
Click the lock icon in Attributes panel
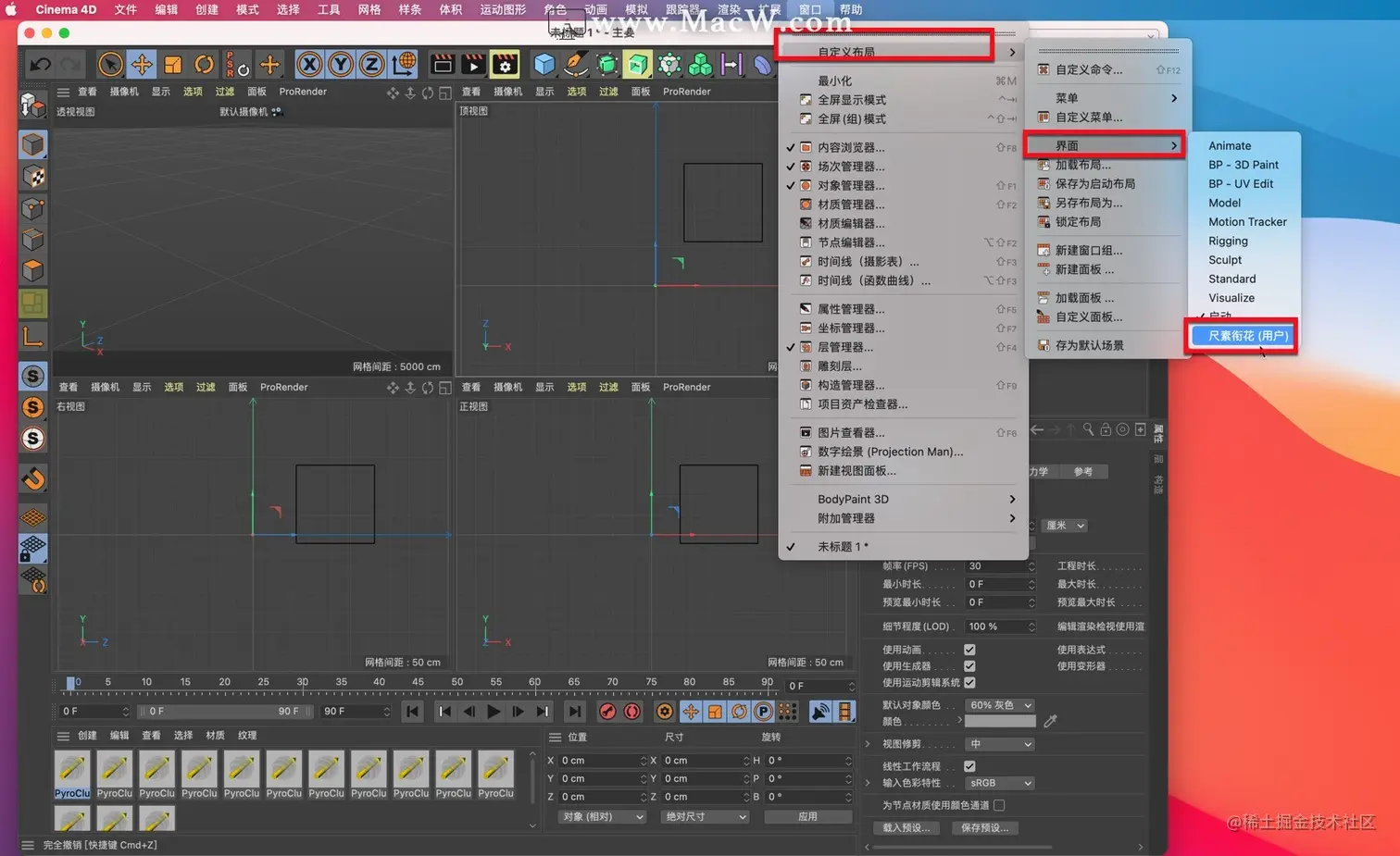[1106, 429]
